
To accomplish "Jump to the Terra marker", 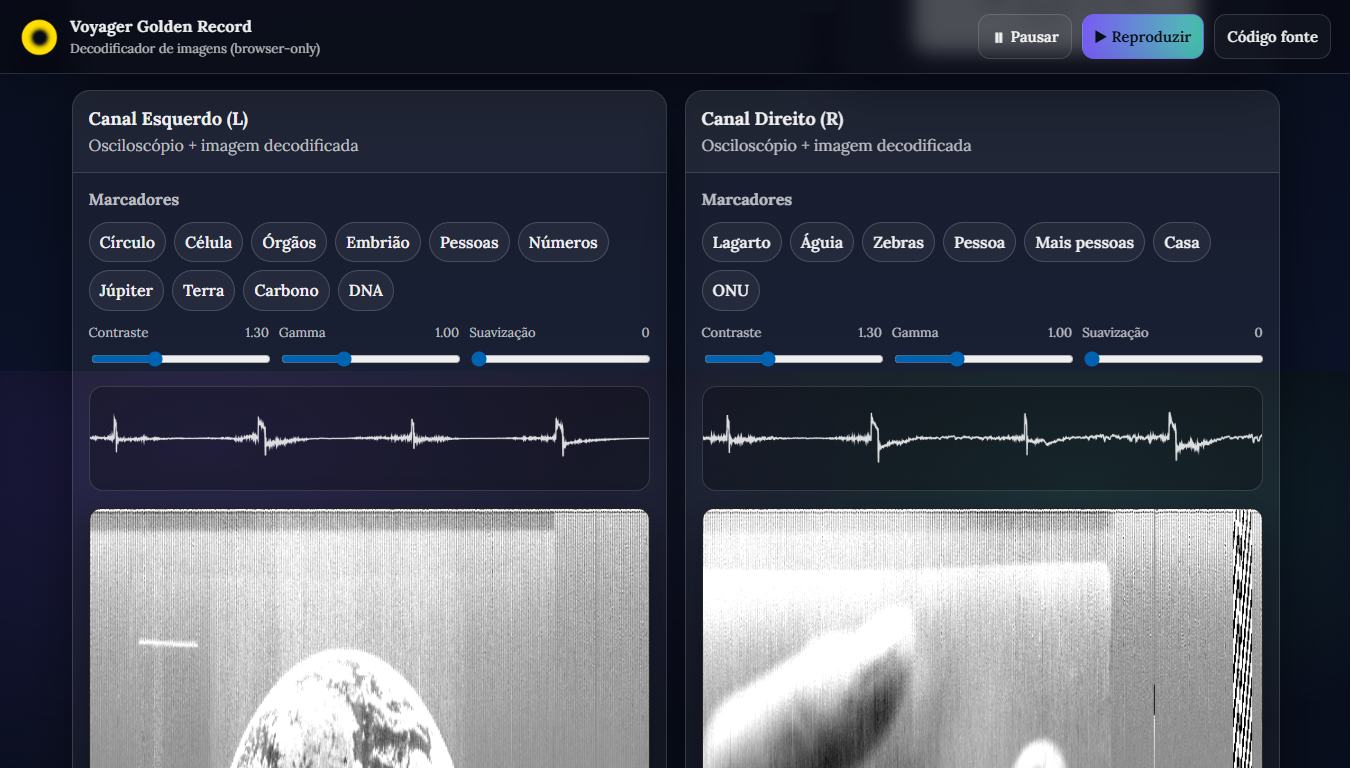I will pos(203,291).
